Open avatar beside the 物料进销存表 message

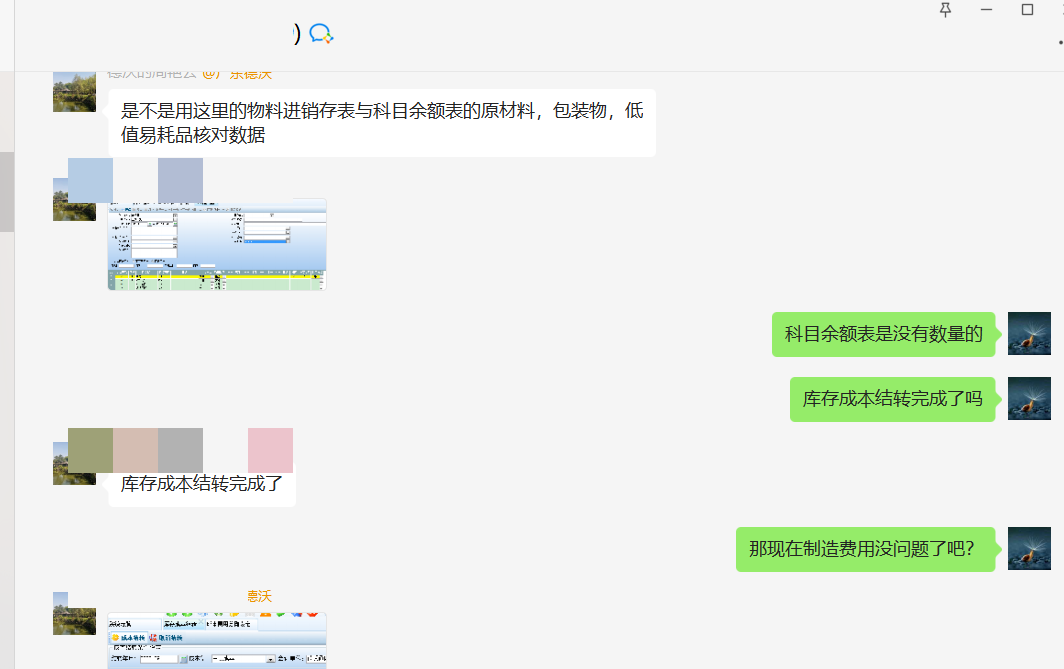pos(74,92)
